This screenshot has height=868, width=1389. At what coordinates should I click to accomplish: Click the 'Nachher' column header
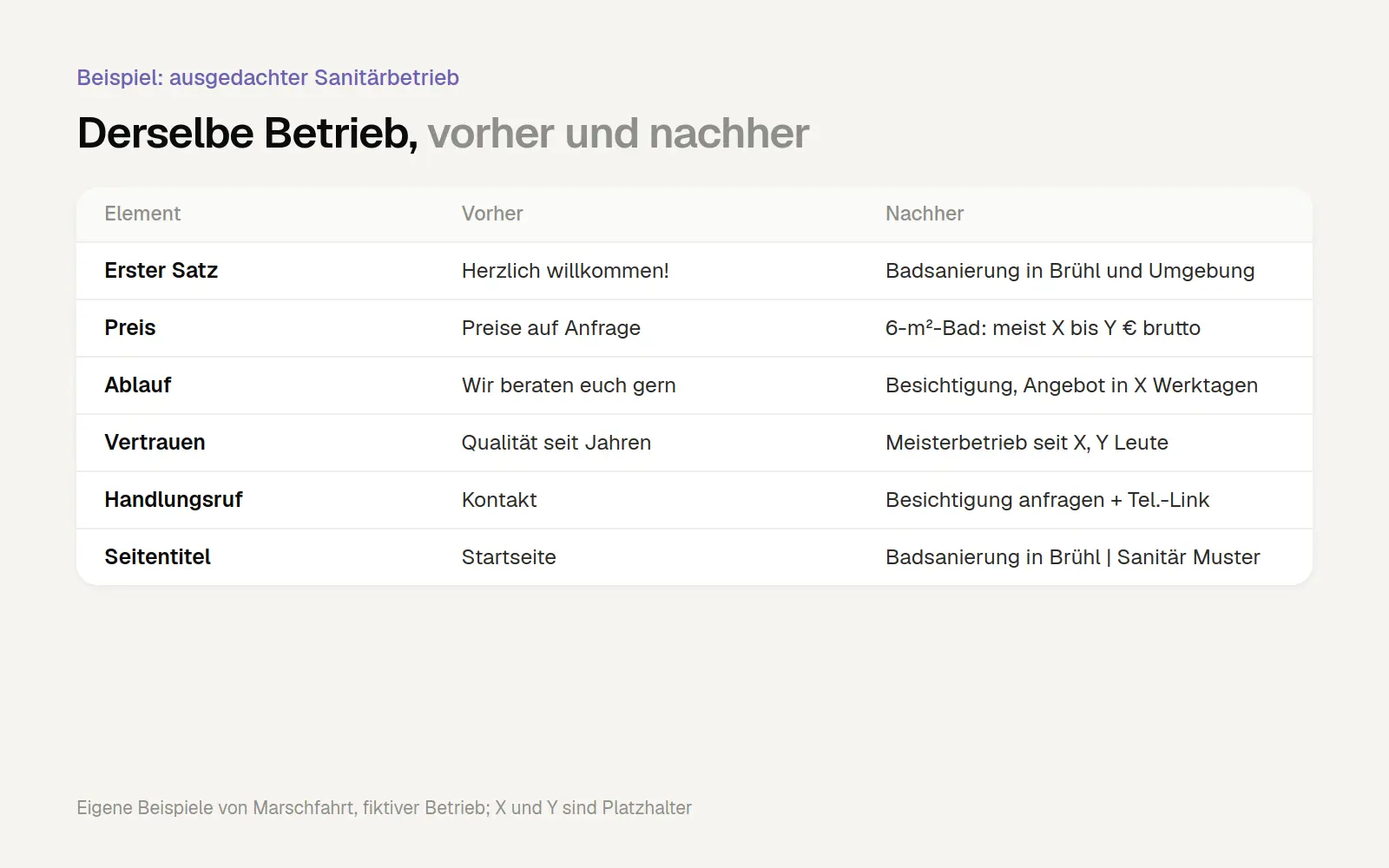(x=925, y=214)
